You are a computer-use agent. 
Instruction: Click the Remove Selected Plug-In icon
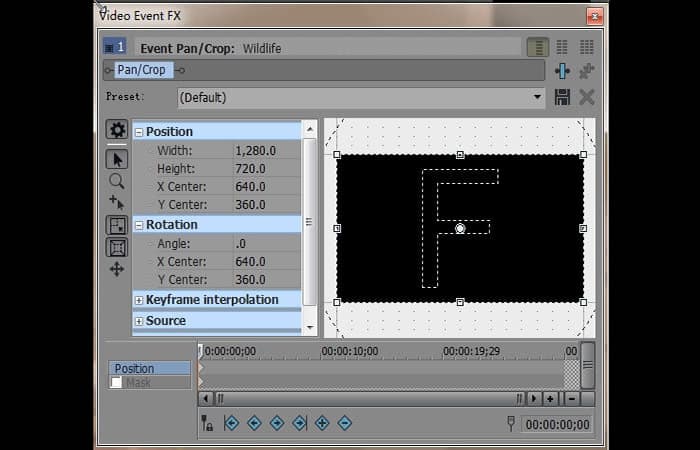[x=587, y=71]
